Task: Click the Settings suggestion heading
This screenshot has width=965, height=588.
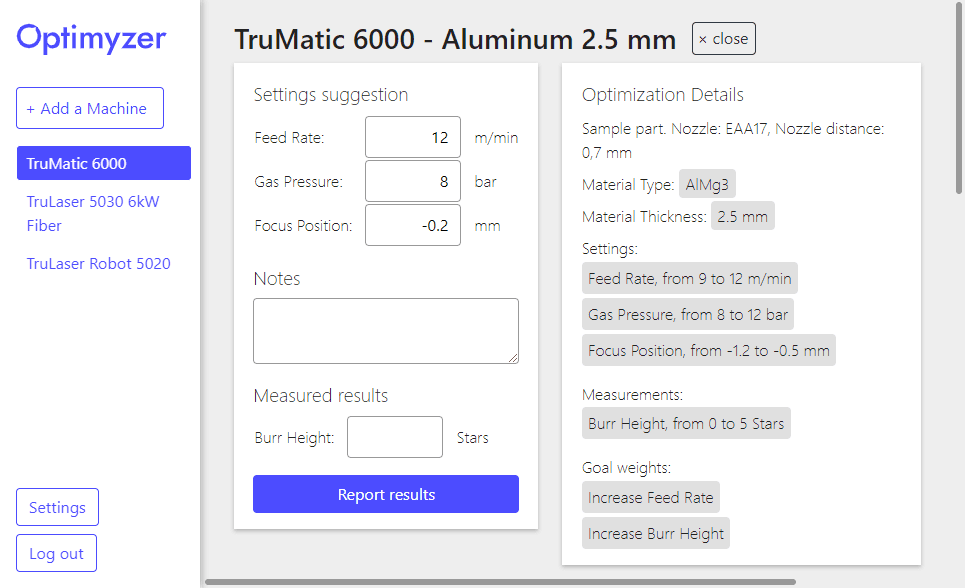Action: coord(331,95)
